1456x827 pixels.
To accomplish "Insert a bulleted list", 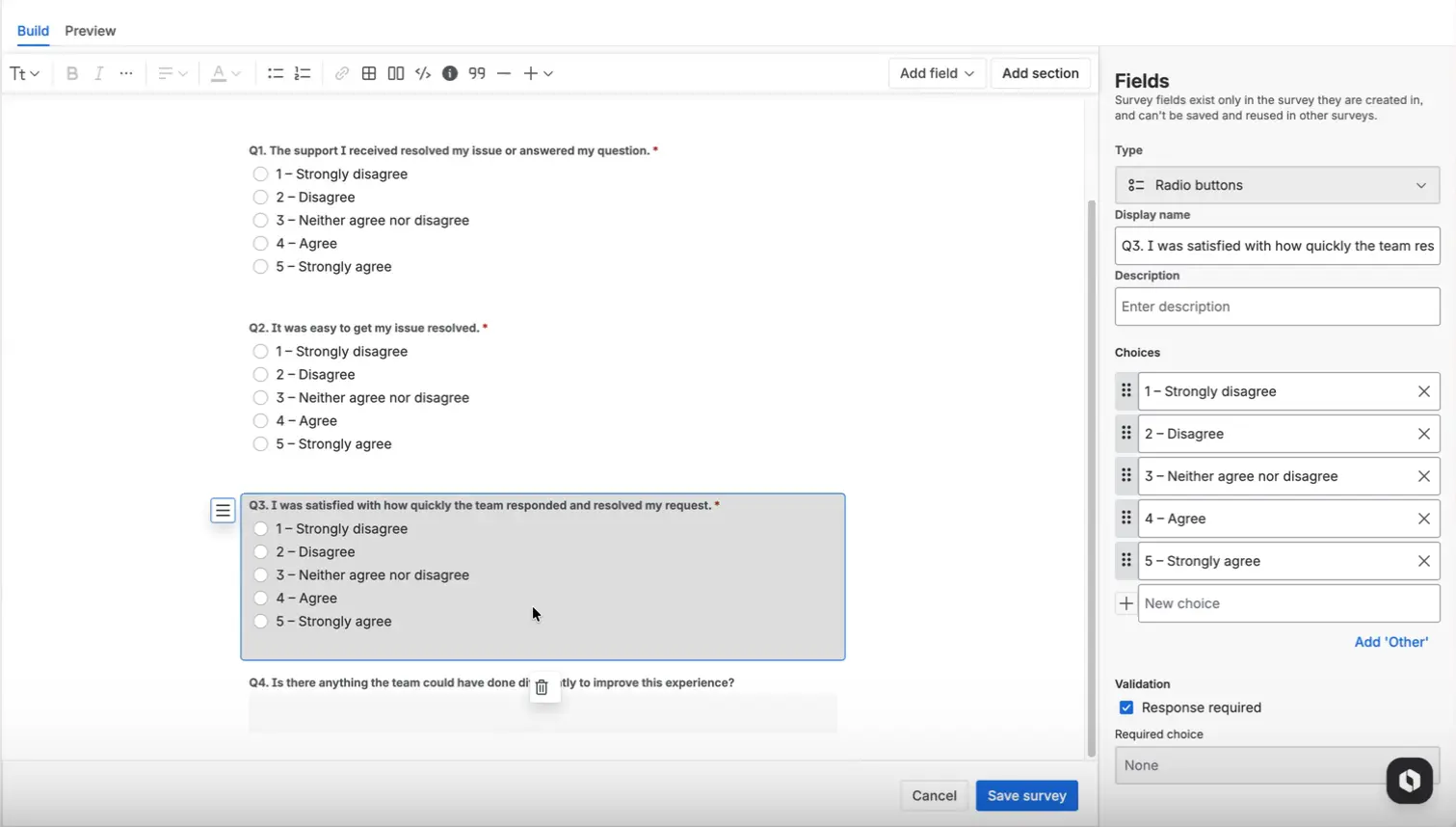I will pyautogui.click(x=275, y=72).
